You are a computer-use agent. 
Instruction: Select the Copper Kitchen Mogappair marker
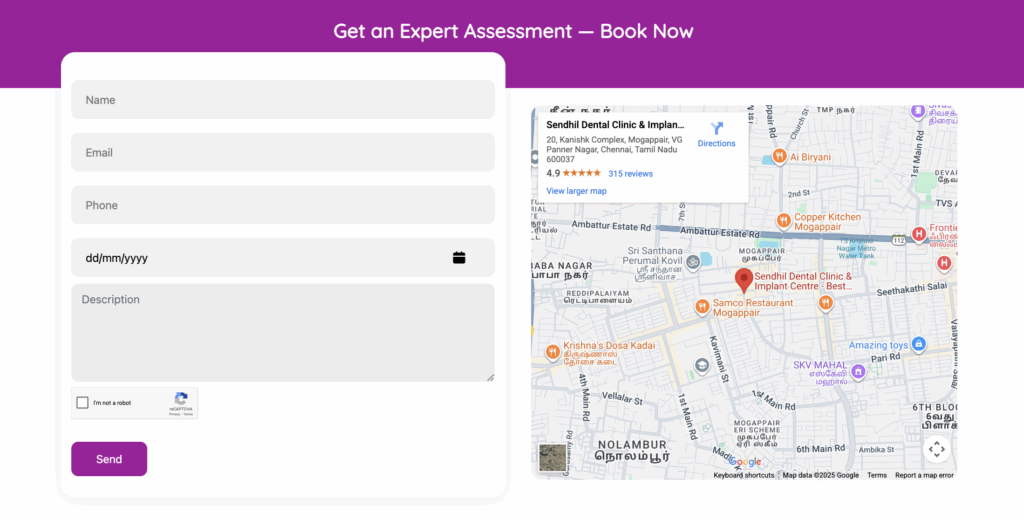tap(785, 221)
